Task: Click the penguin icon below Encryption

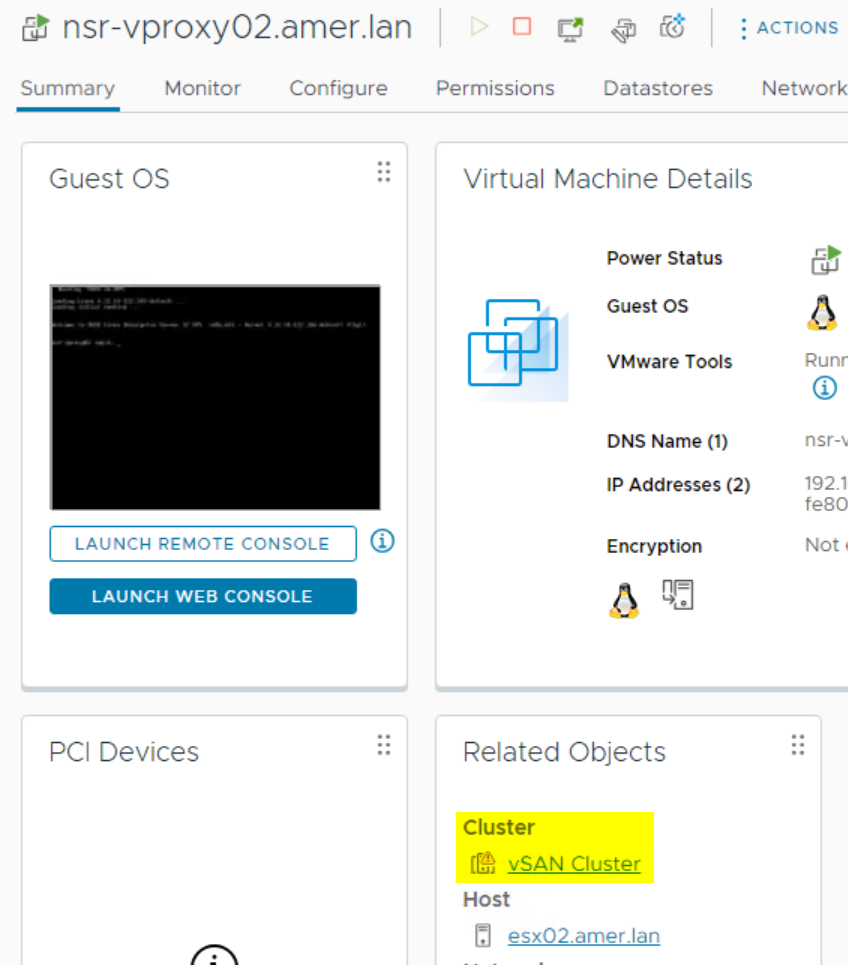Action: coord(624,600)
